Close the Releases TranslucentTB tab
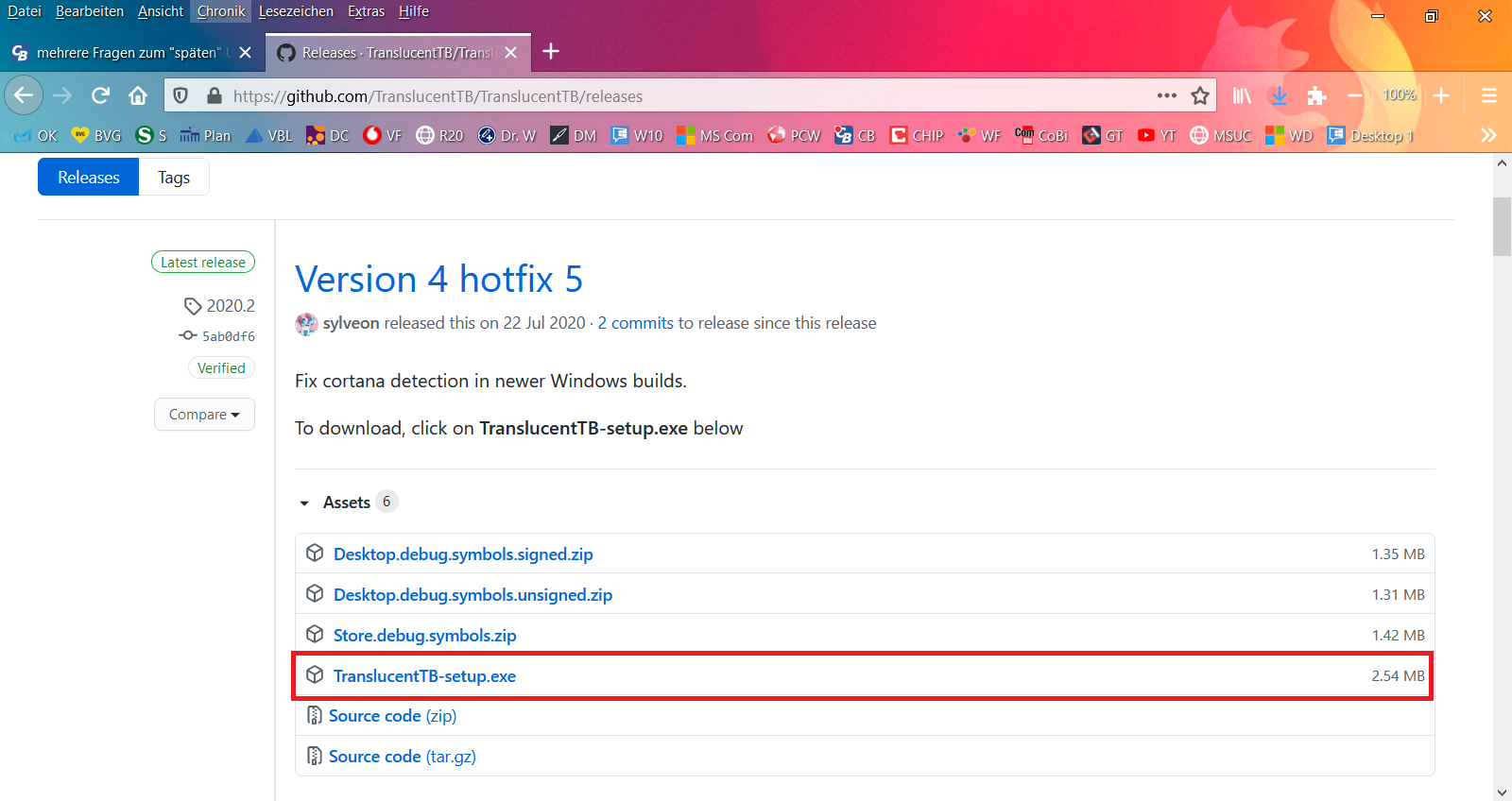 (511, 53)
